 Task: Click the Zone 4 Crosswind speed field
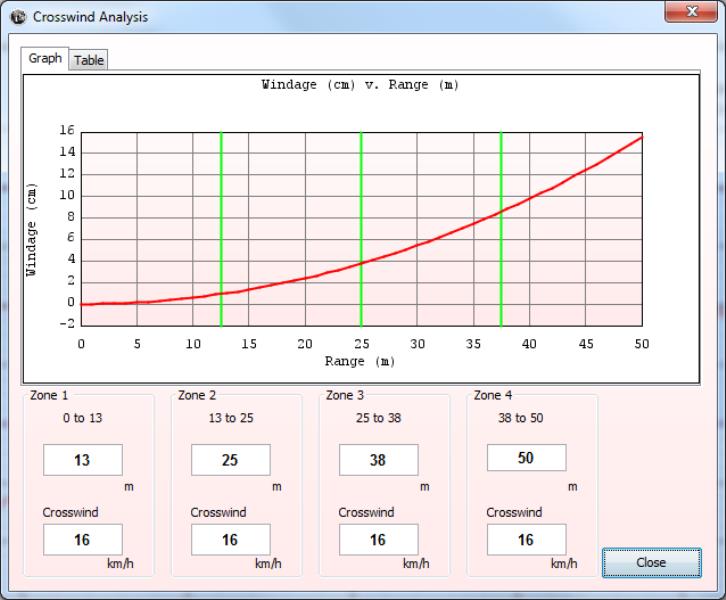(x=526, y=539)
